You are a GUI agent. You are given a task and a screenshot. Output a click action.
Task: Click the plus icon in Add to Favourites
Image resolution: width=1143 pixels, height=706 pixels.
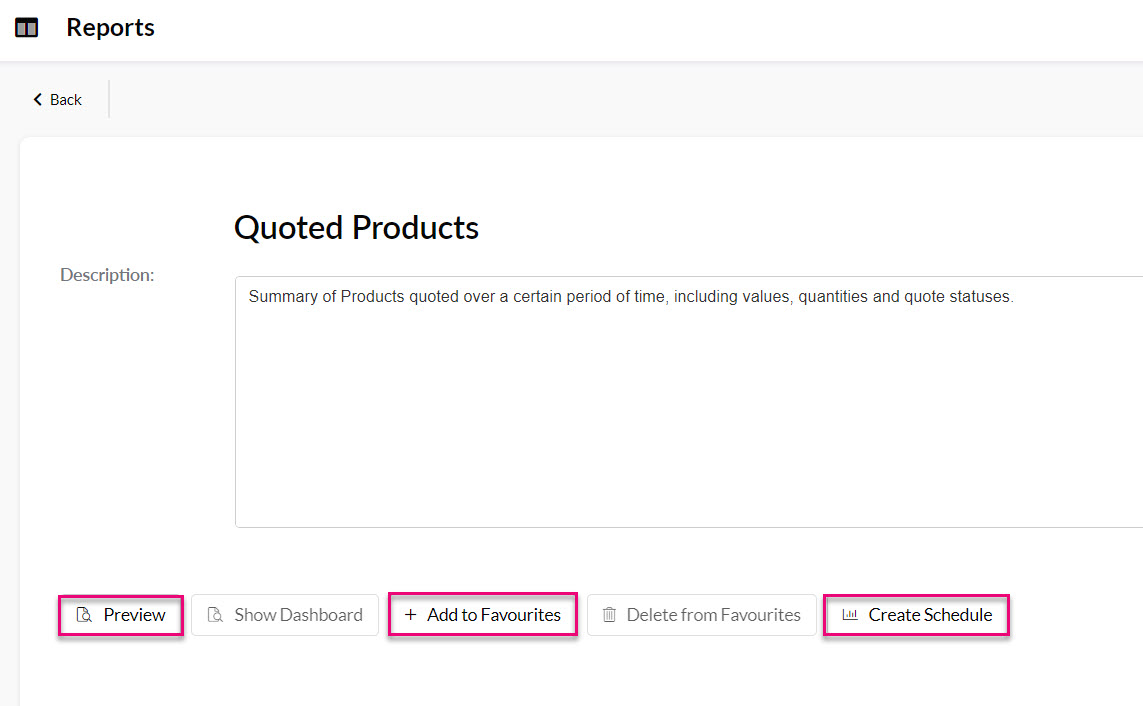pos(410,615)
